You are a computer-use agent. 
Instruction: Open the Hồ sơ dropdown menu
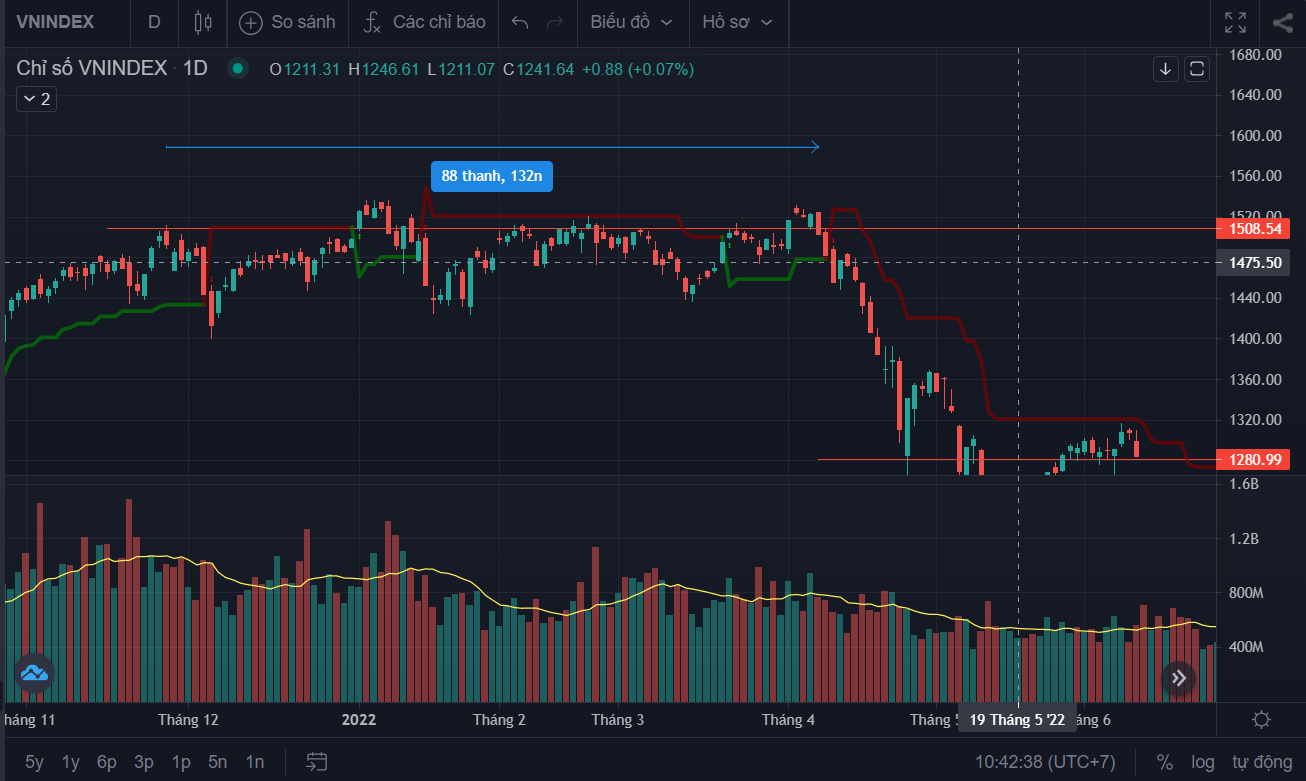tap(738, 22)
